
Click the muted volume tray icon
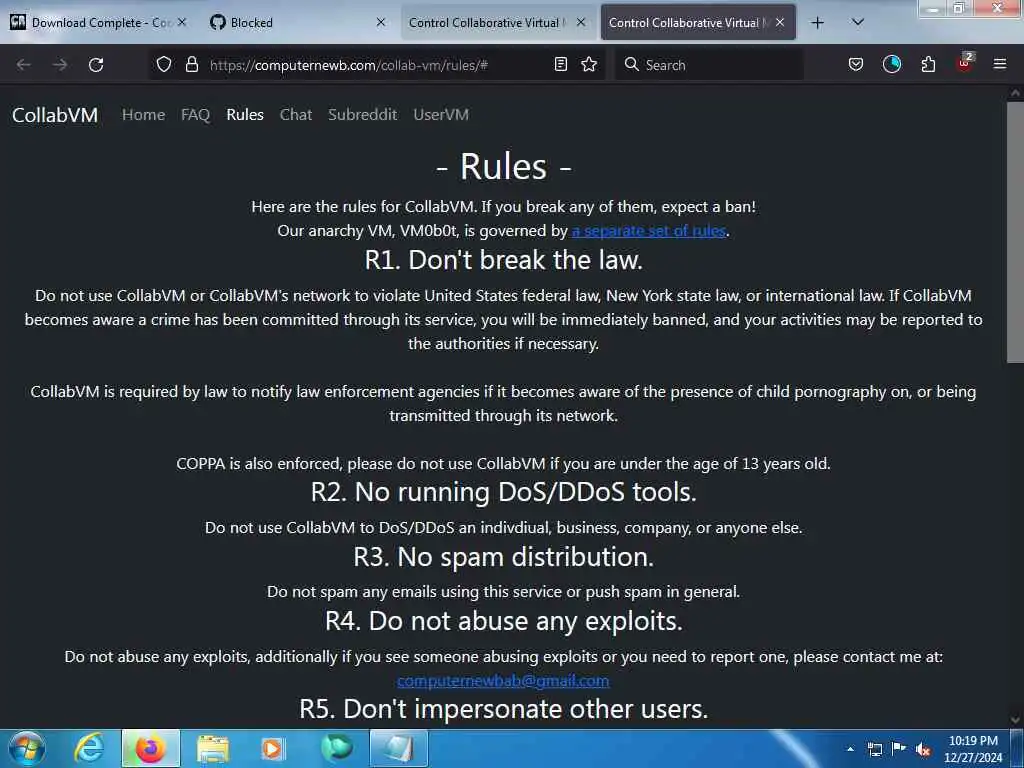pyautogui.click(x=923, y=749)
